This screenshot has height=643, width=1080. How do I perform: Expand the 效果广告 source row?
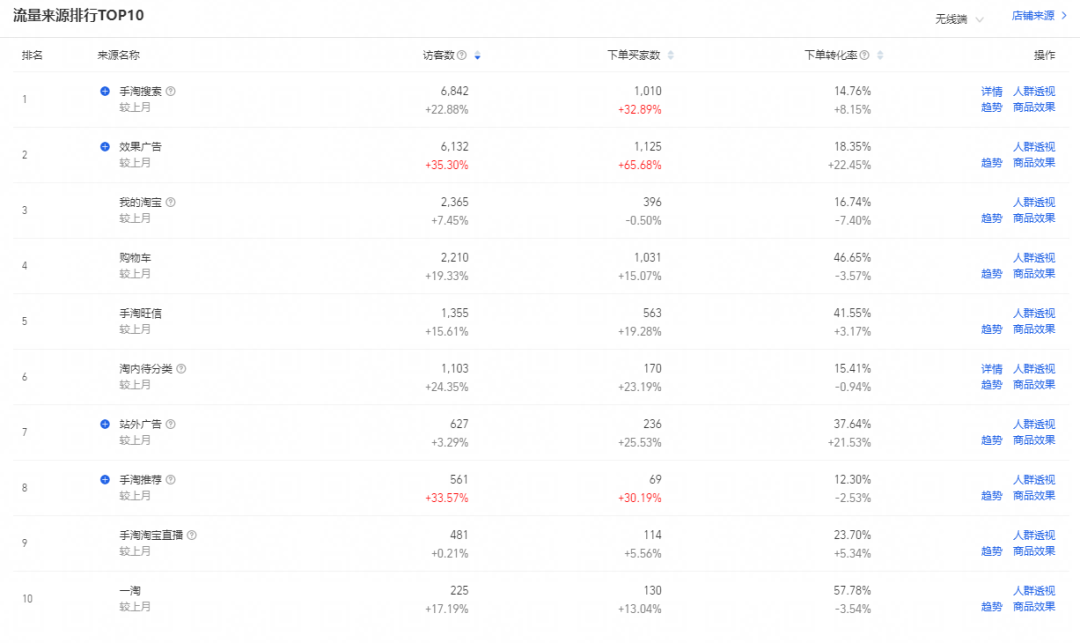click(105, 146)
